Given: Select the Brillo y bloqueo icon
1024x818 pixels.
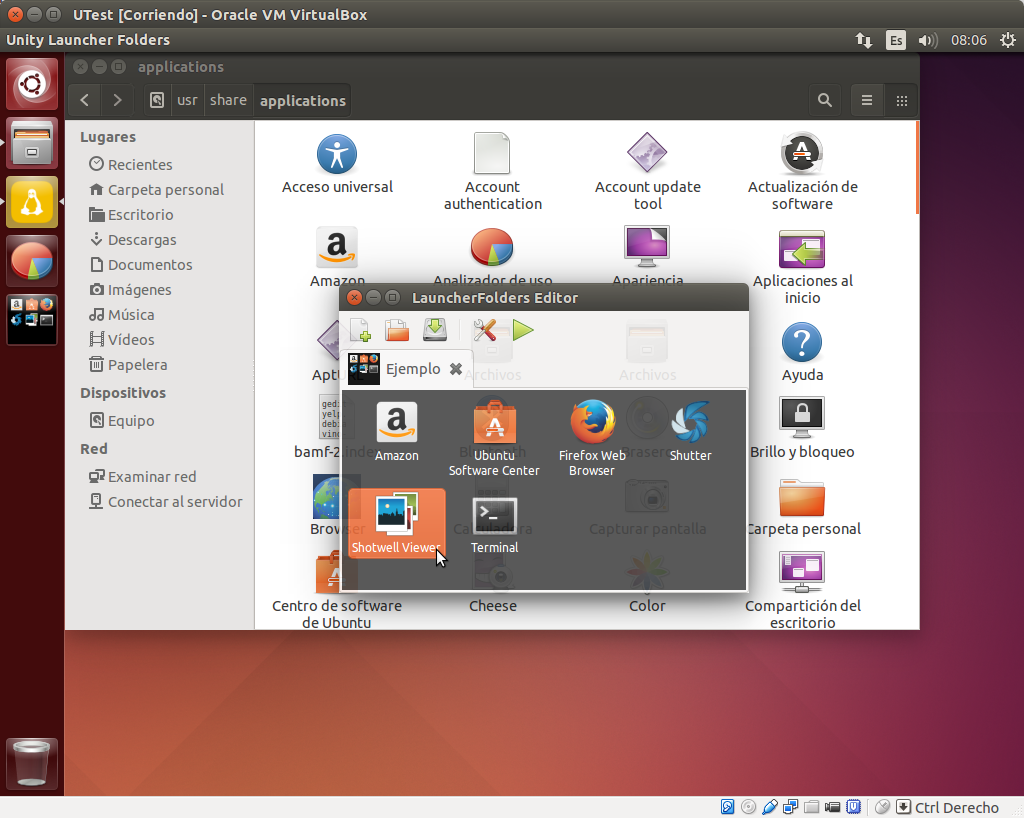Looking at the screenshot, I should click(x=803, y=428).
